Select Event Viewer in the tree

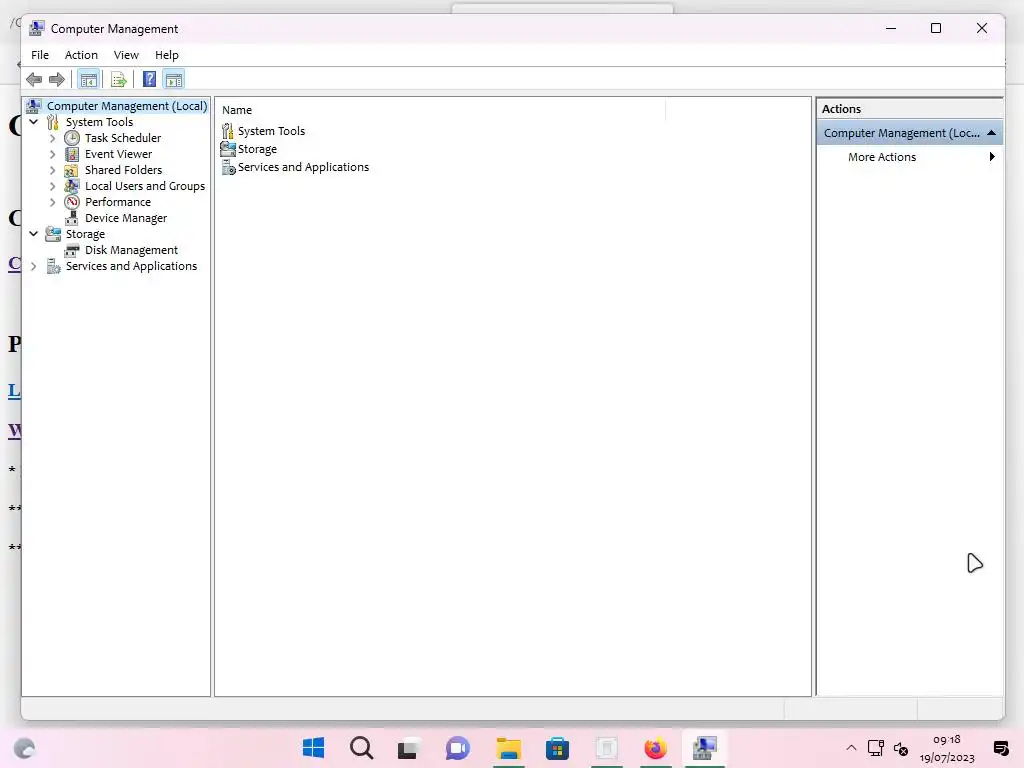pyautogui.click(x=118, y=154)
